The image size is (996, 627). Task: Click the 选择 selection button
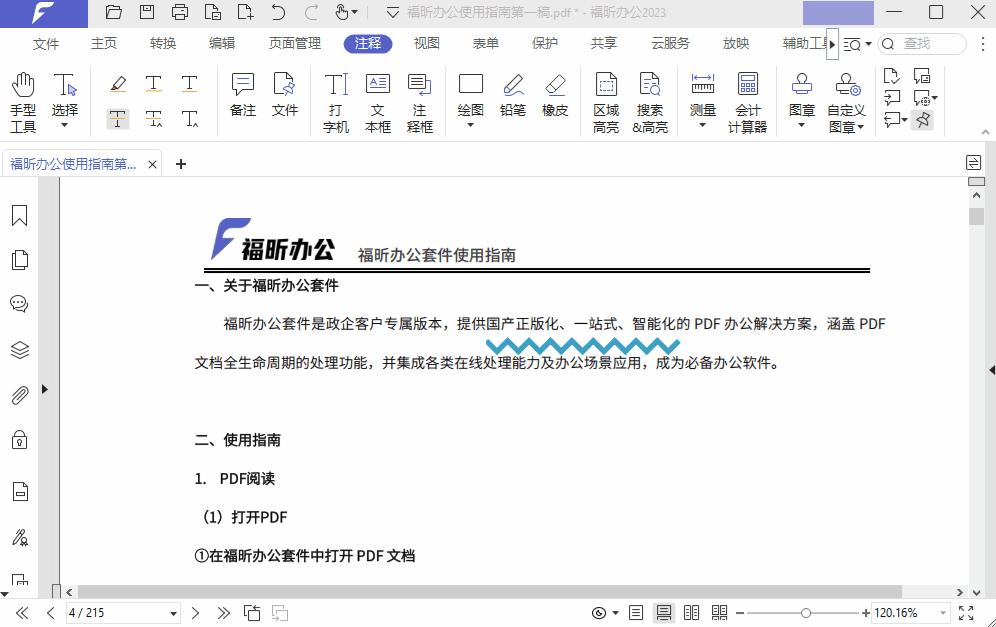pos(64,97)
